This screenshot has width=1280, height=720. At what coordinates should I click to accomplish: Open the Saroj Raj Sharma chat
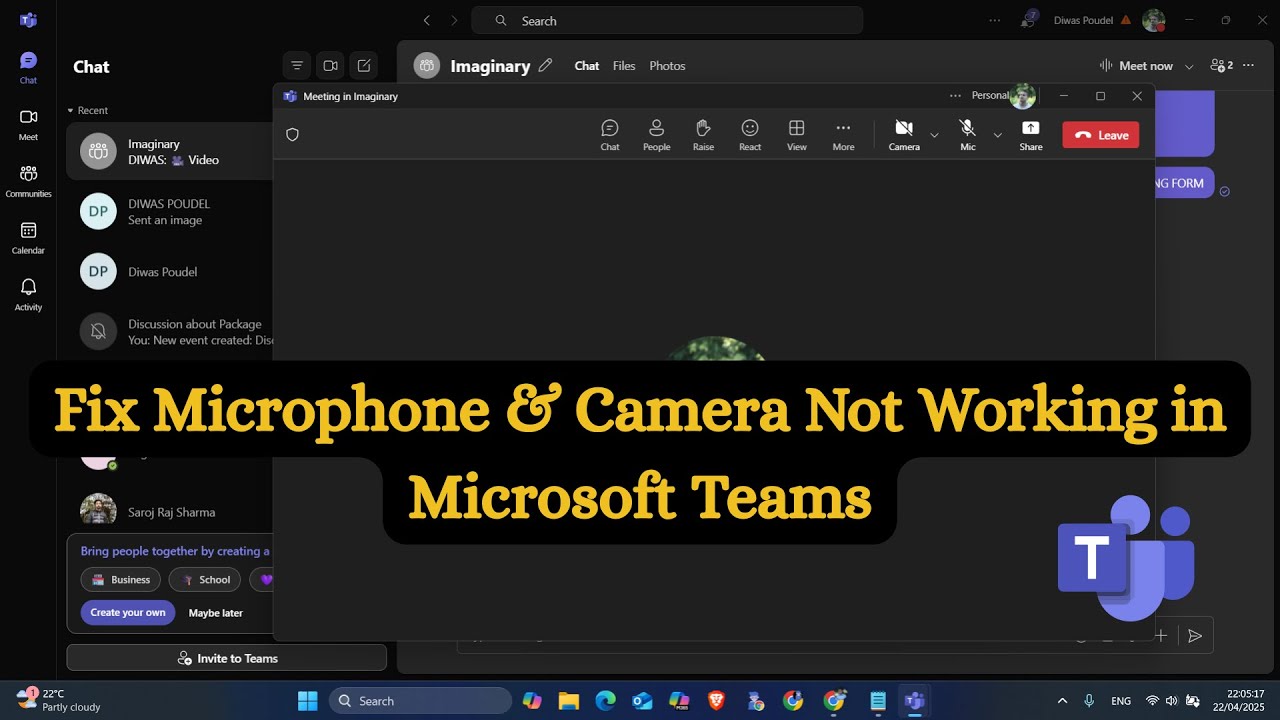[x=170, y=511]
